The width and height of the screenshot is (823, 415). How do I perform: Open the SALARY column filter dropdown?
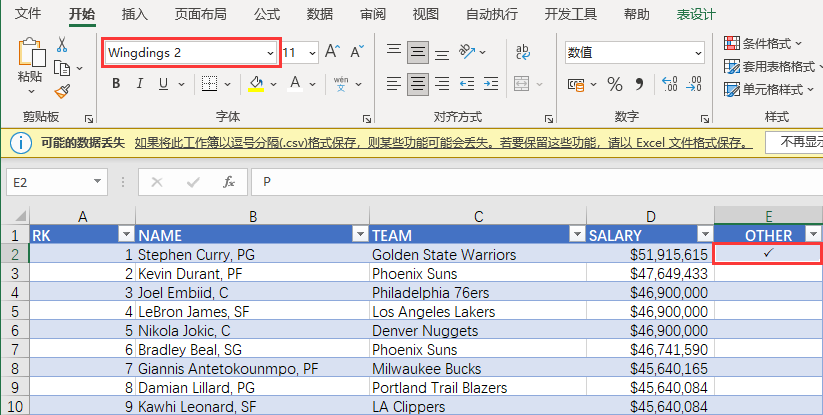[x=705, y=235]
